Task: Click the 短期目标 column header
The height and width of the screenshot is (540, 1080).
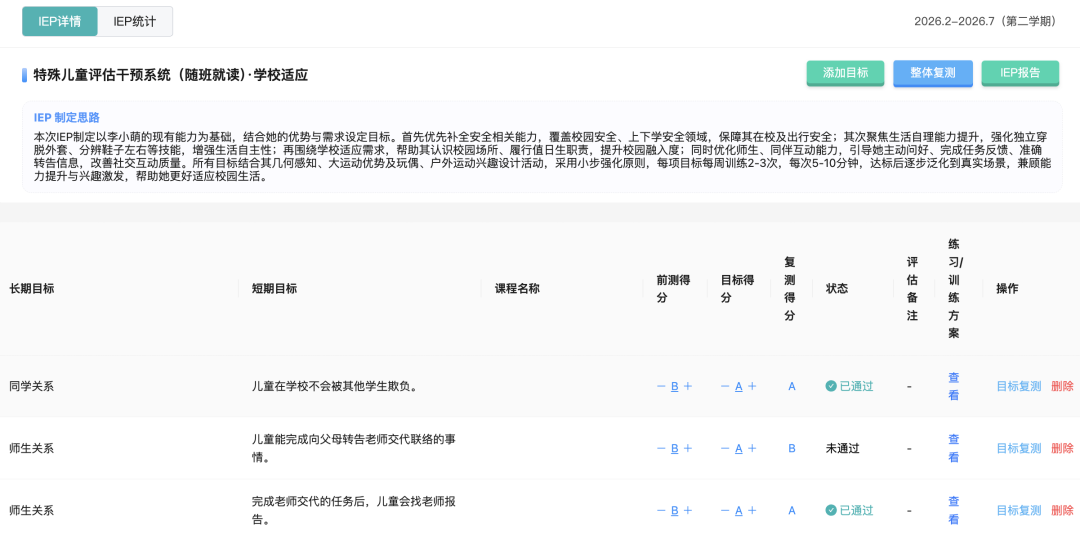Action: coord(275,289)
